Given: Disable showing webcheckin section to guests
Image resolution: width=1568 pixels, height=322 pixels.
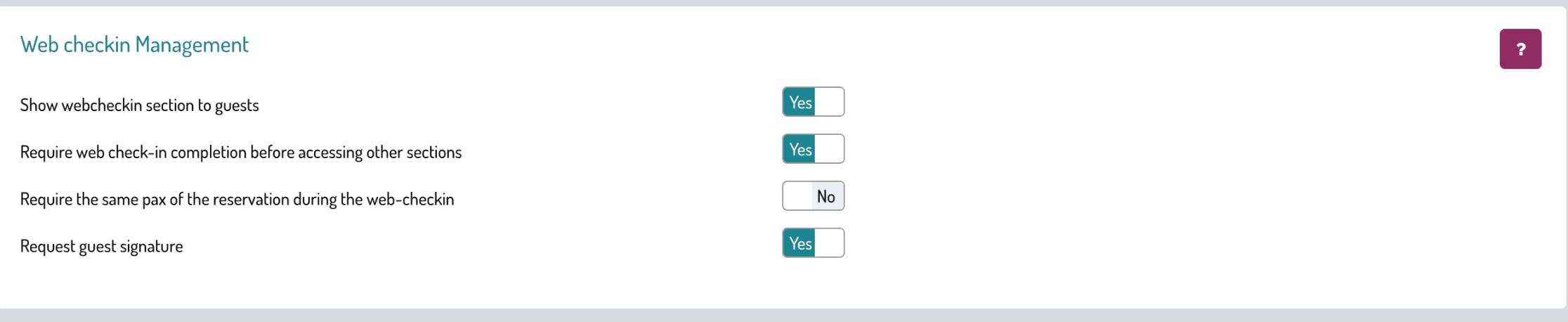Looking at the screenshot, I should click(813, 102).
